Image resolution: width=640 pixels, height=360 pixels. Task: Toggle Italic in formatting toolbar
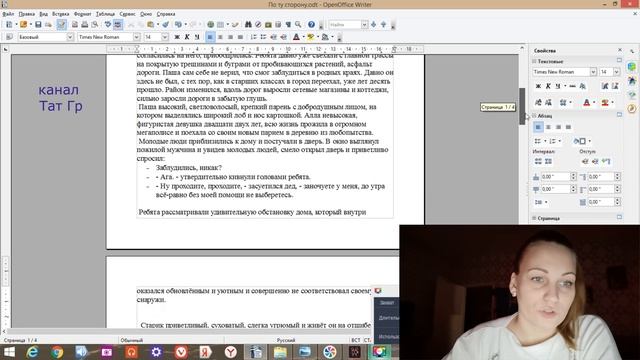[x=187, y=37]
